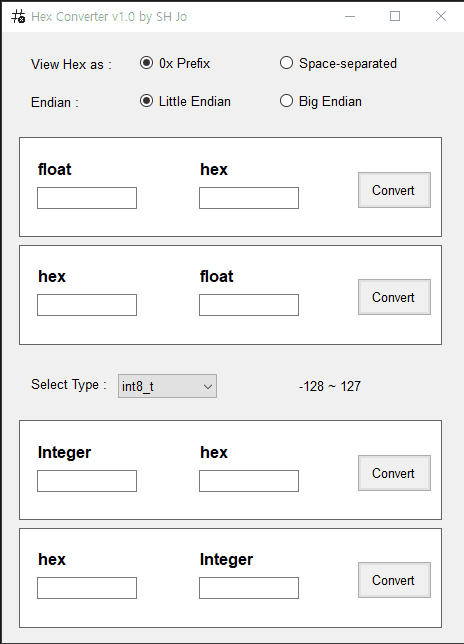
Task: Click Convert in the Integer-to-hex section
Action: pyautogui.click(x=394, y=473)
